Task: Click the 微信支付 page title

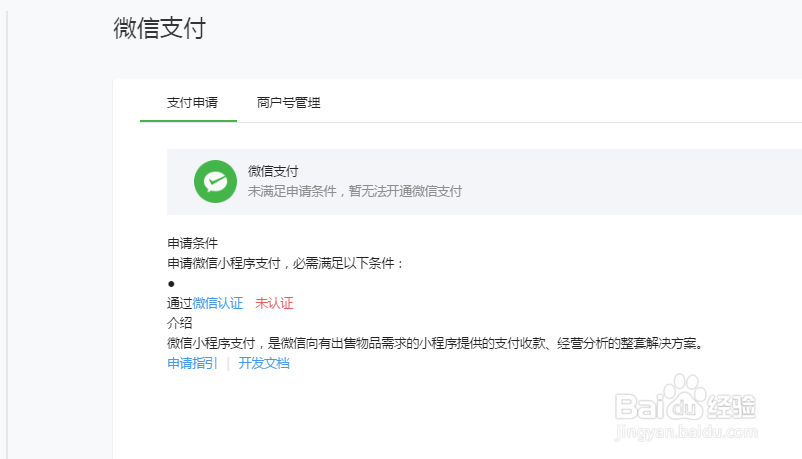Action: point(160,28)
